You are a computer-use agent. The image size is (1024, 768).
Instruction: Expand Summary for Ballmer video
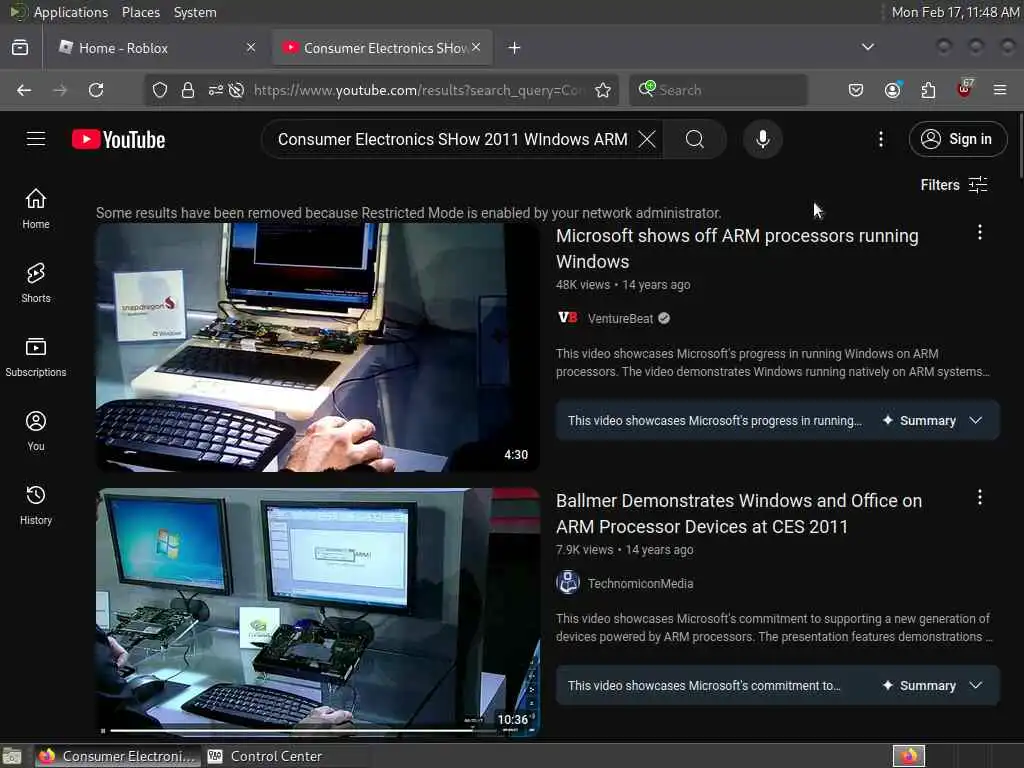click(931, 686)
